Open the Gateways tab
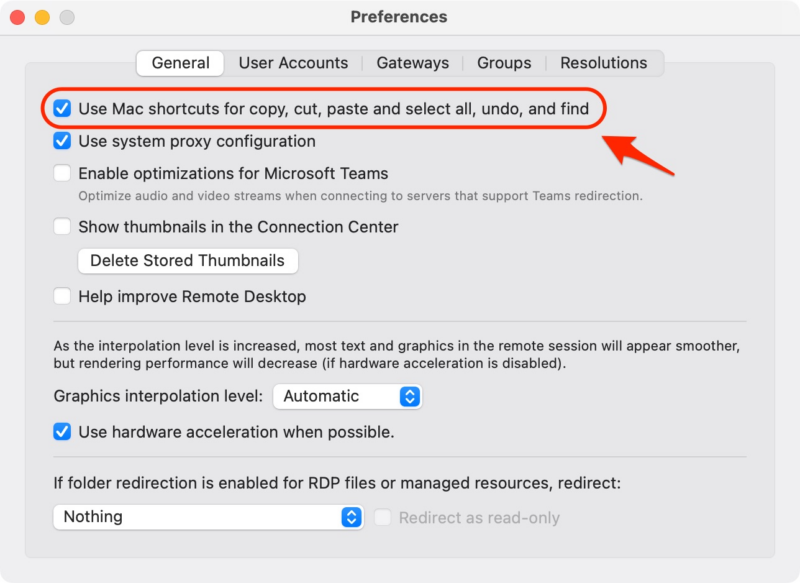 (x=413, y=63)
